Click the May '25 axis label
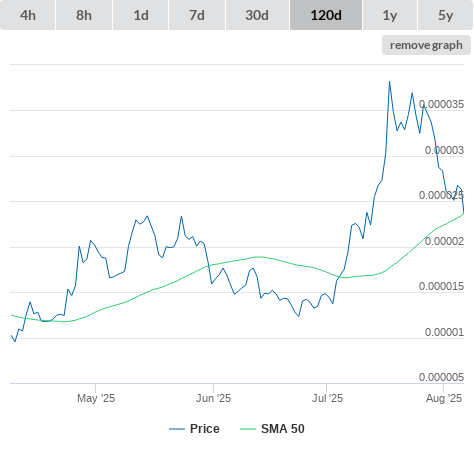Image resolution: width=474 pixels, height=455 pixels. [x=96, y=398]
